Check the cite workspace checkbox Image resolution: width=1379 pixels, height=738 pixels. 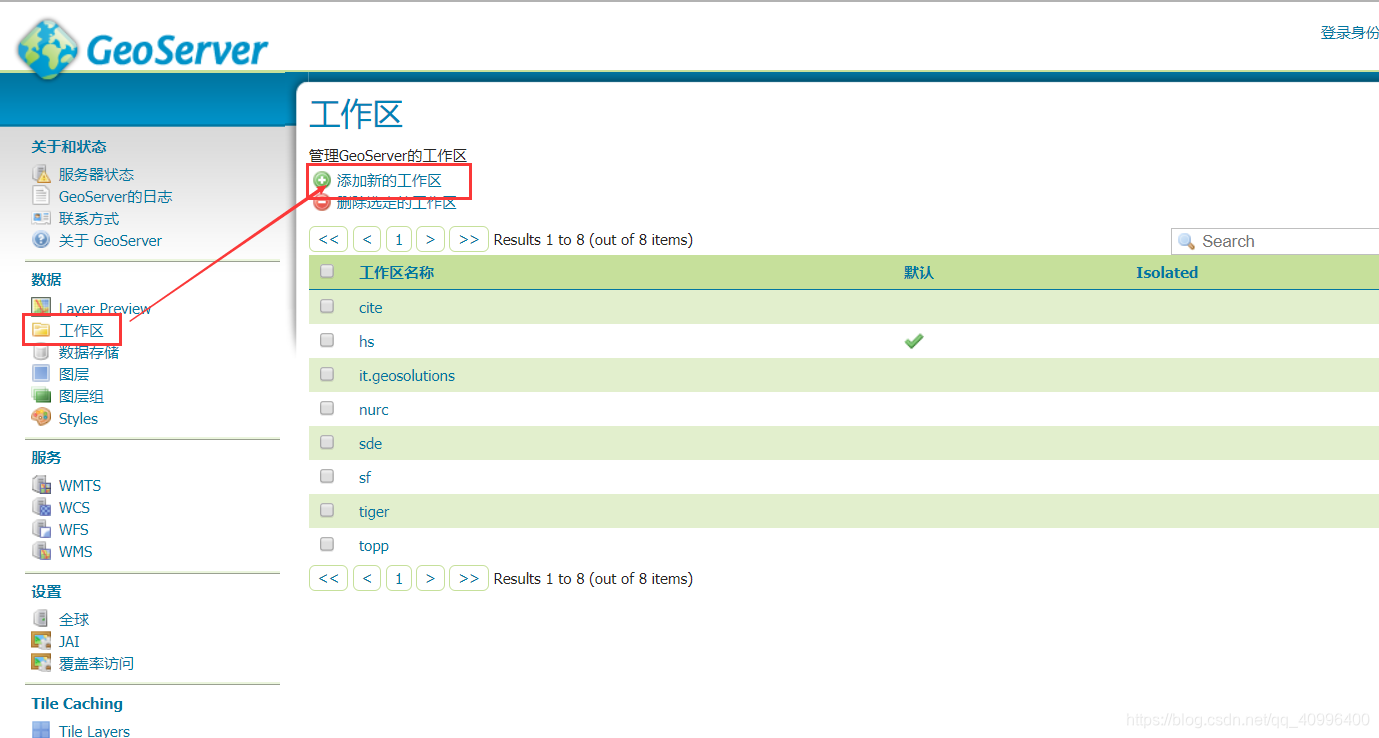pyautogui.click(x=327, y=305)
